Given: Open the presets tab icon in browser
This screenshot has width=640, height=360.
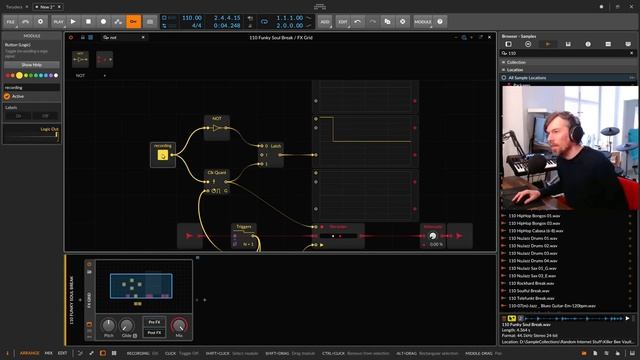Looking at the screenshot, I should (x=528, y=44).
